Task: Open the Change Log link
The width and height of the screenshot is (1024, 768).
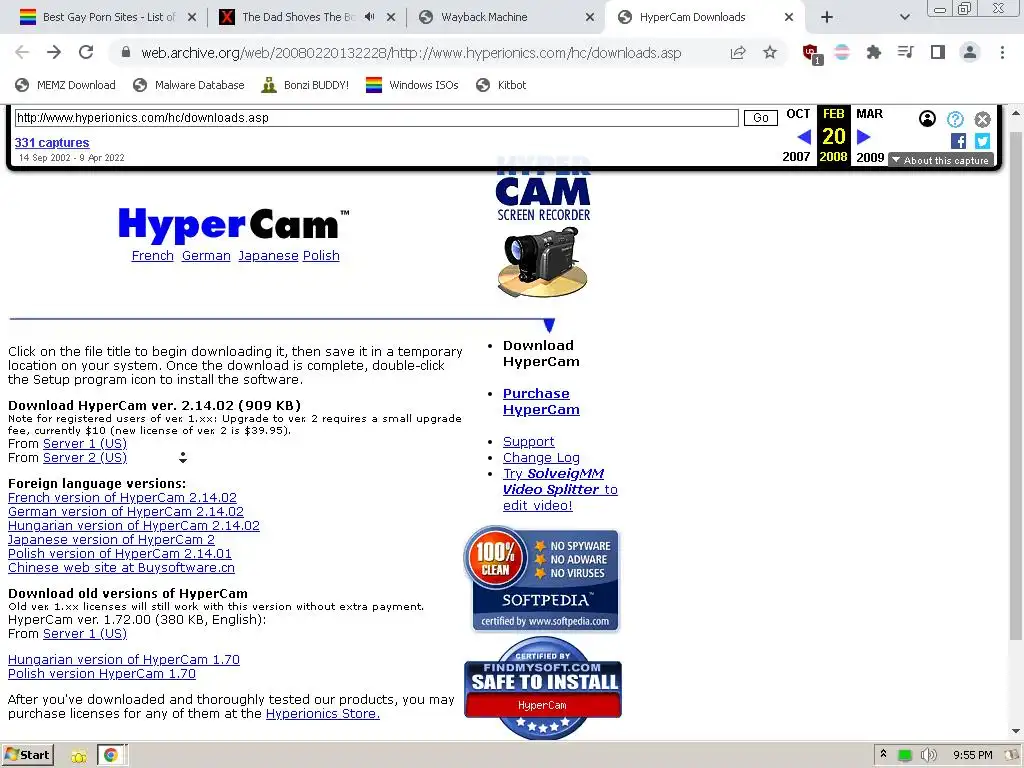Action: tap(541, 458)
